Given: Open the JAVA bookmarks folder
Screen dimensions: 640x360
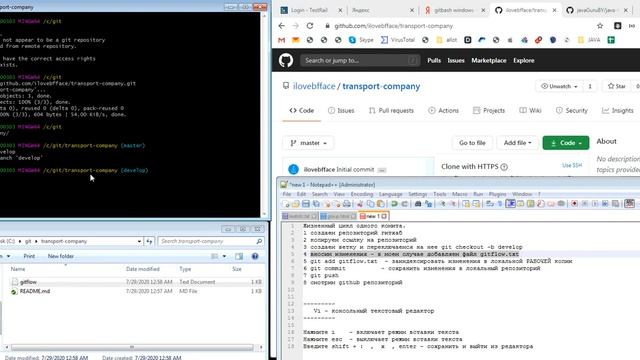Looking at the screenshot, I should [x=589, y=40].
